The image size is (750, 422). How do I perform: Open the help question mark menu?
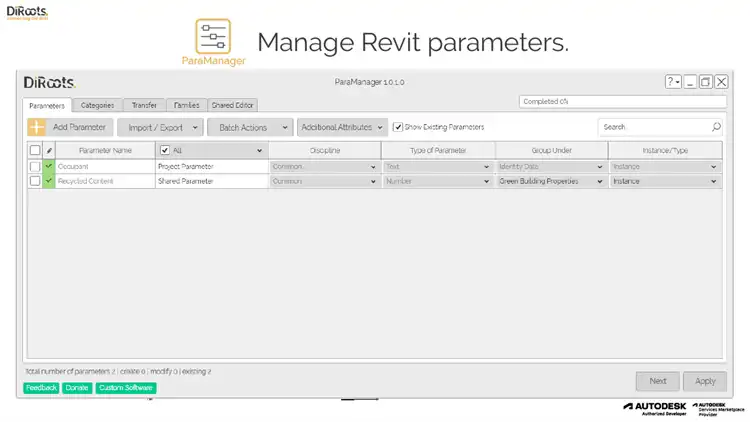673,82
